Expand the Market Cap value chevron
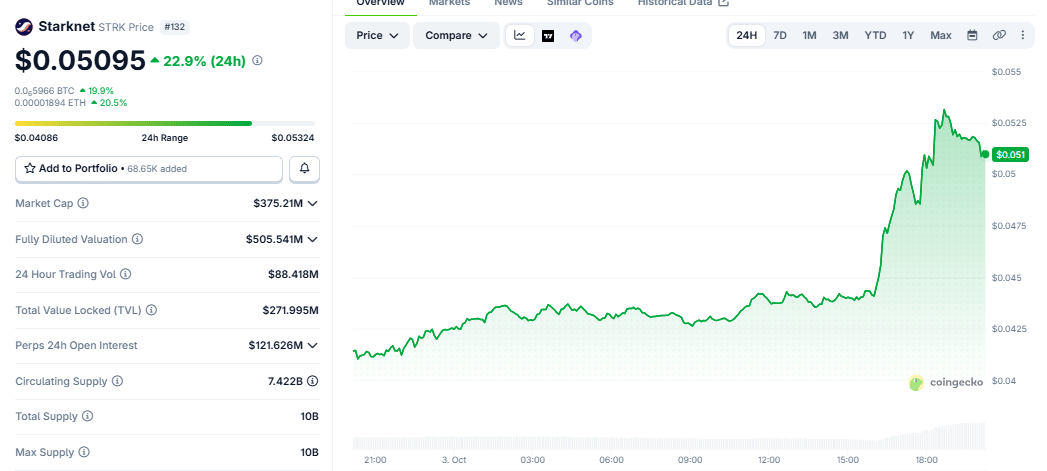This screenshot has width=1047, height=471. pyautogui.click(x=312, y=203)
